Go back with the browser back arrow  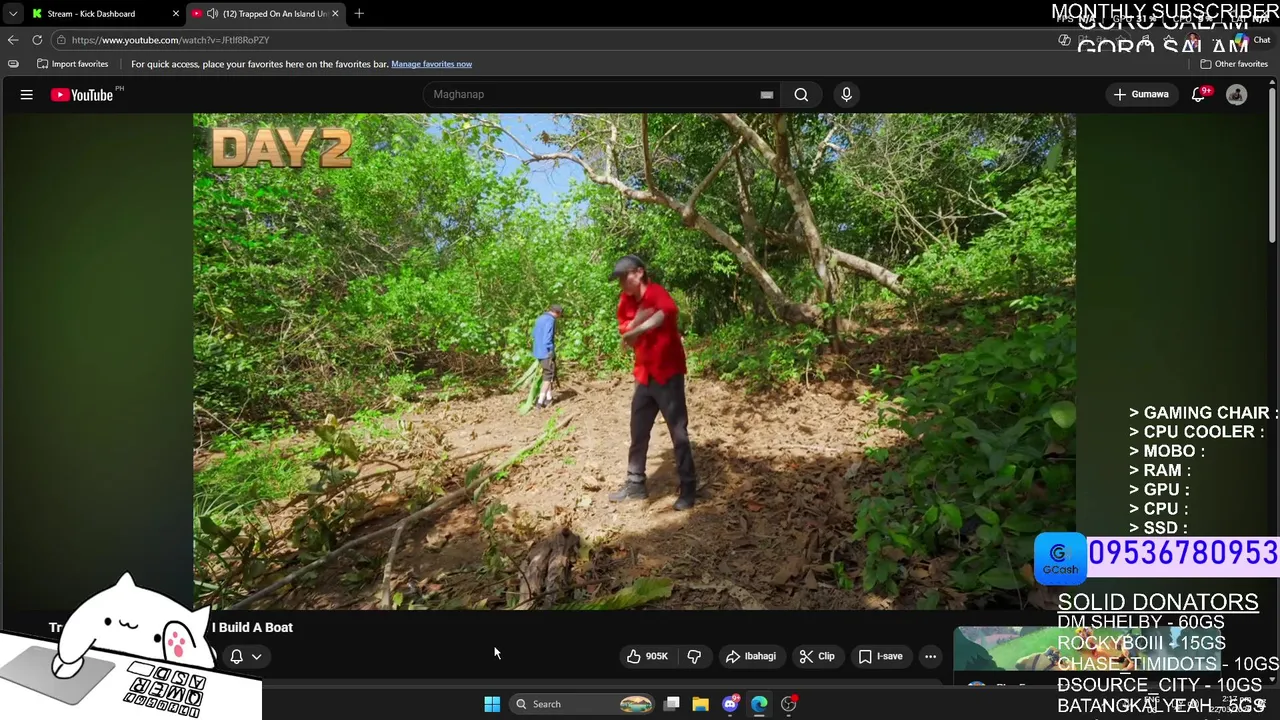(x=12, y=40)
